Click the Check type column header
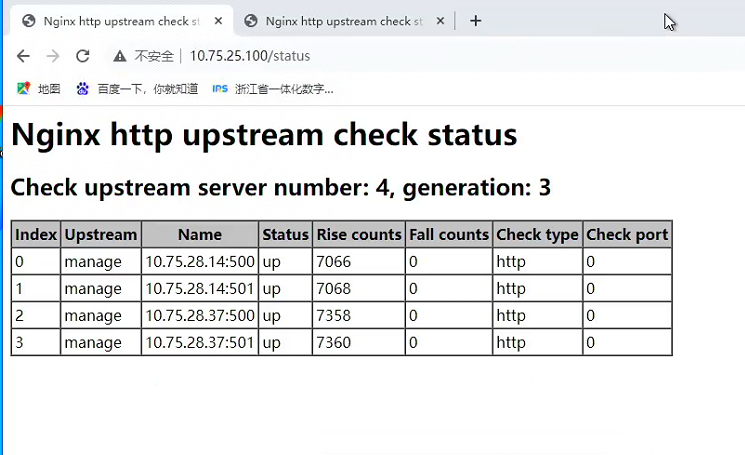The width and height of the screenshot is (745, 455). (x=537, y=234)
